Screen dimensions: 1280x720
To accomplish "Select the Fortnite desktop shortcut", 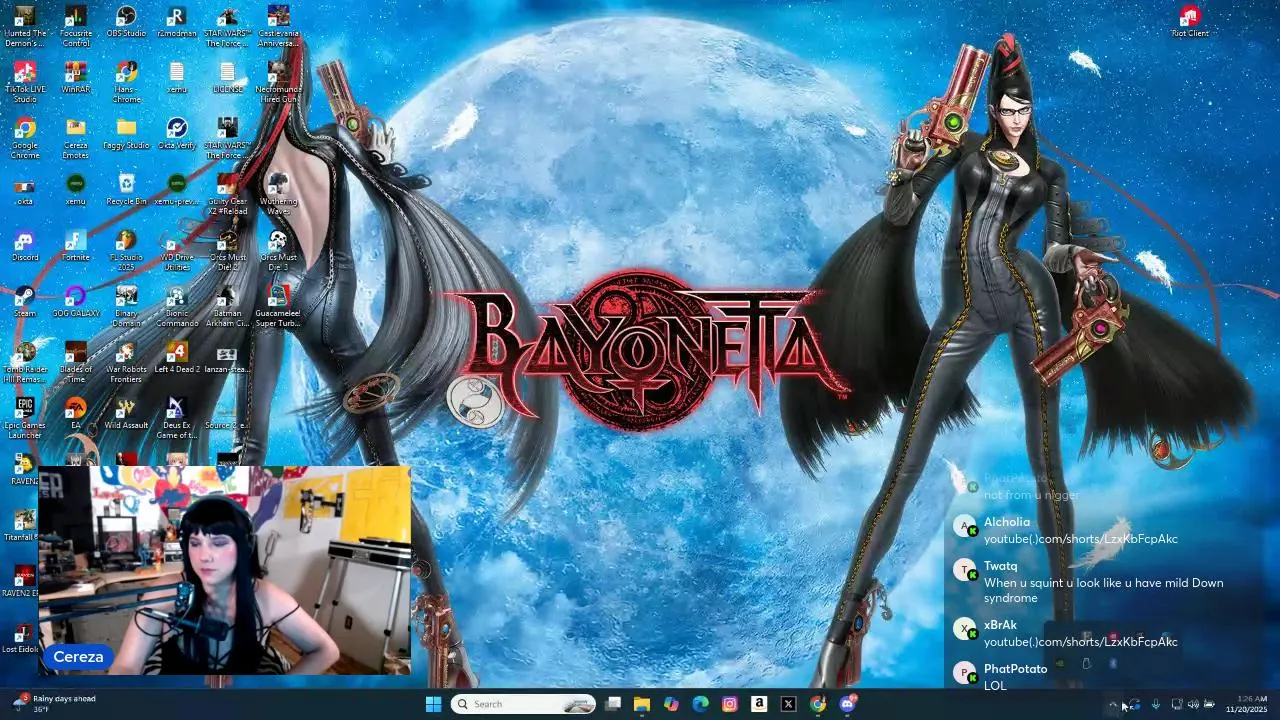I will coord(76,247).
